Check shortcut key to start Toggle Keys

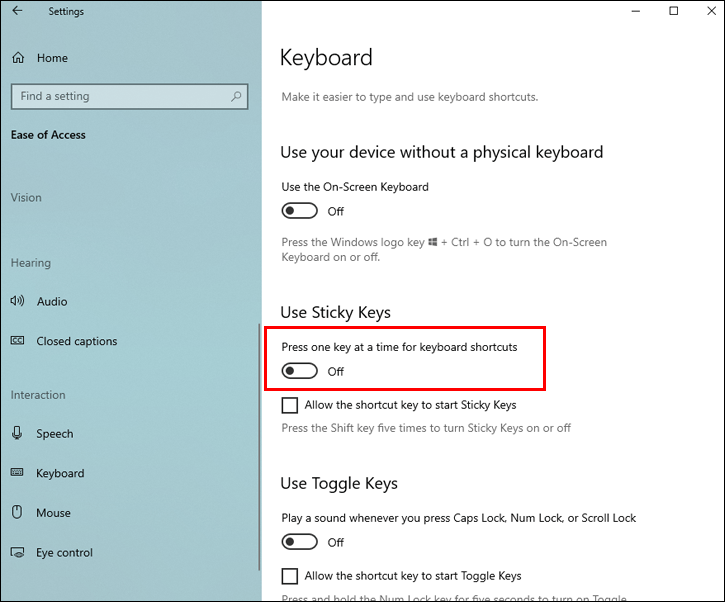point(290,576)
